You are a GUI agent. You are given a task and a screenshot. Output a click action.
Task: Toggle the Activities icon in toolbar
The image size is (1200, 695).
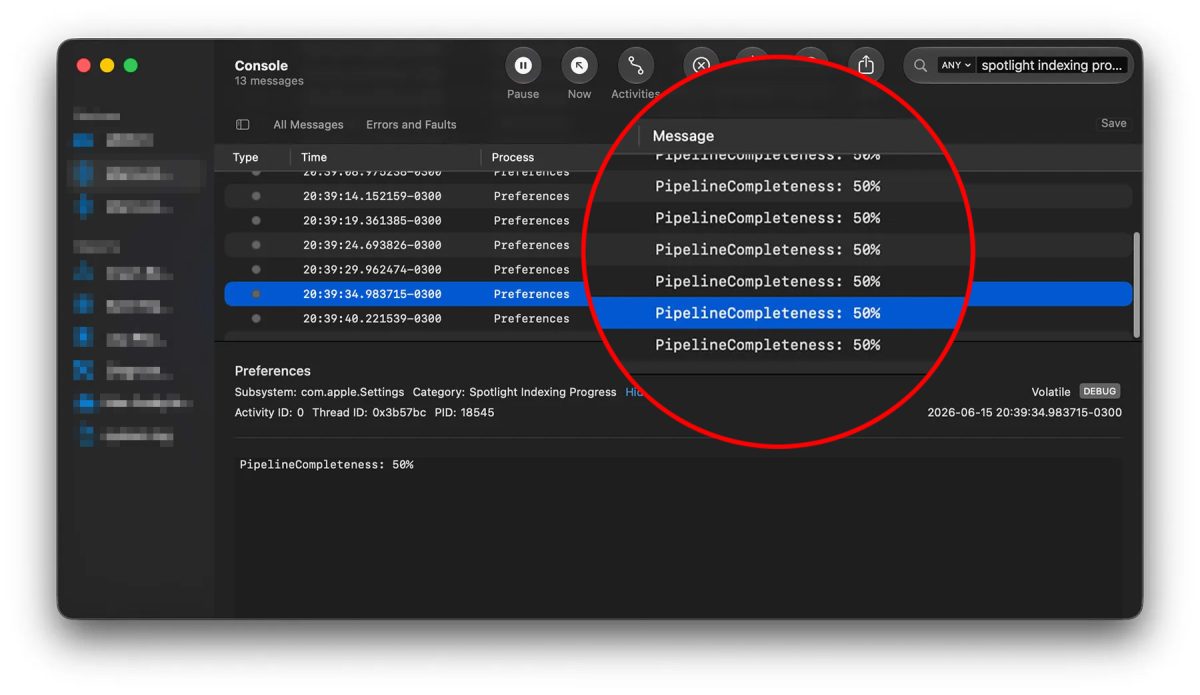click(x=635, y=66)
